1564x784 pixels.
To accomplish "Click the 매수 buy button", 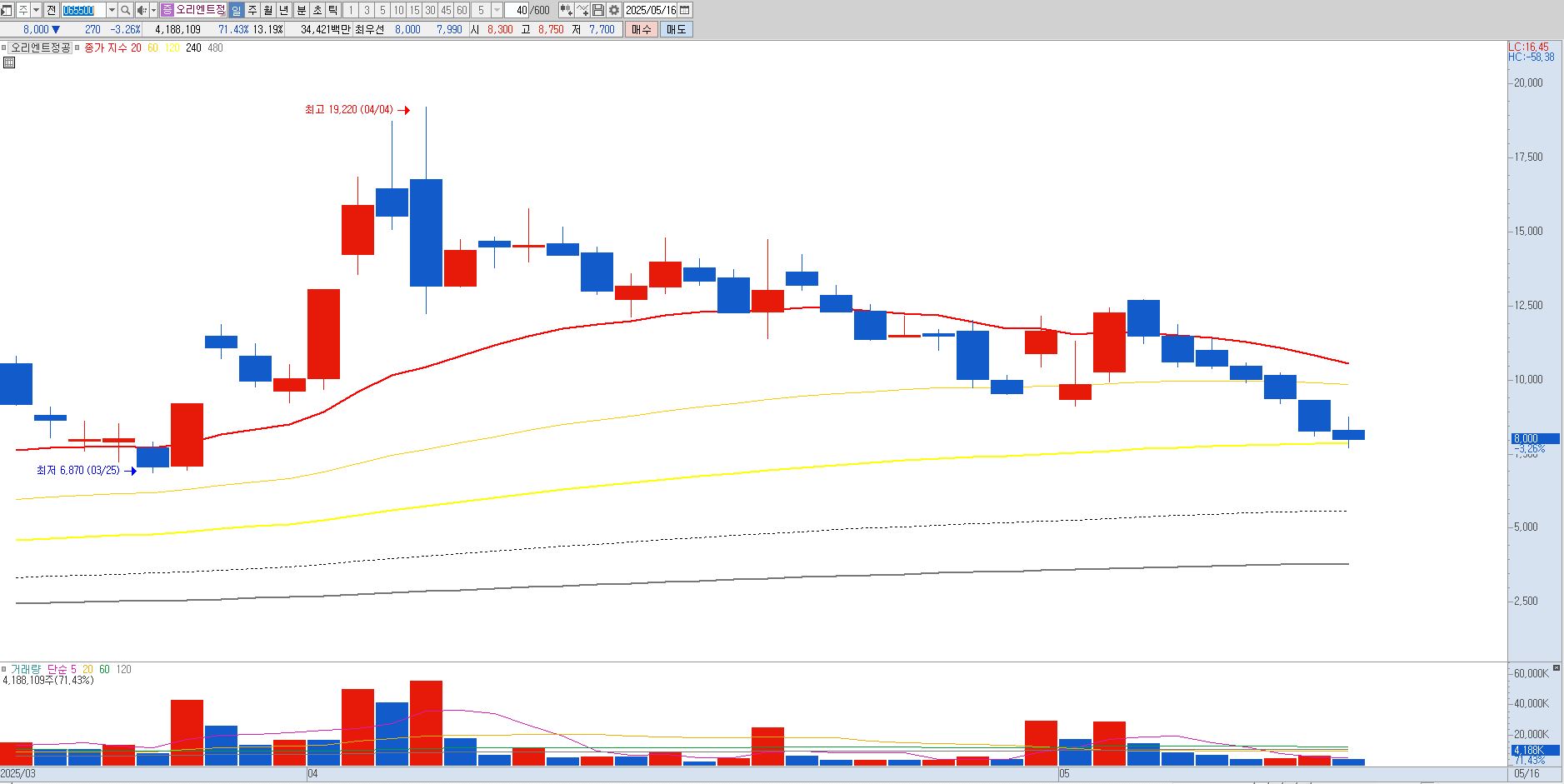I will click(641, 29).
